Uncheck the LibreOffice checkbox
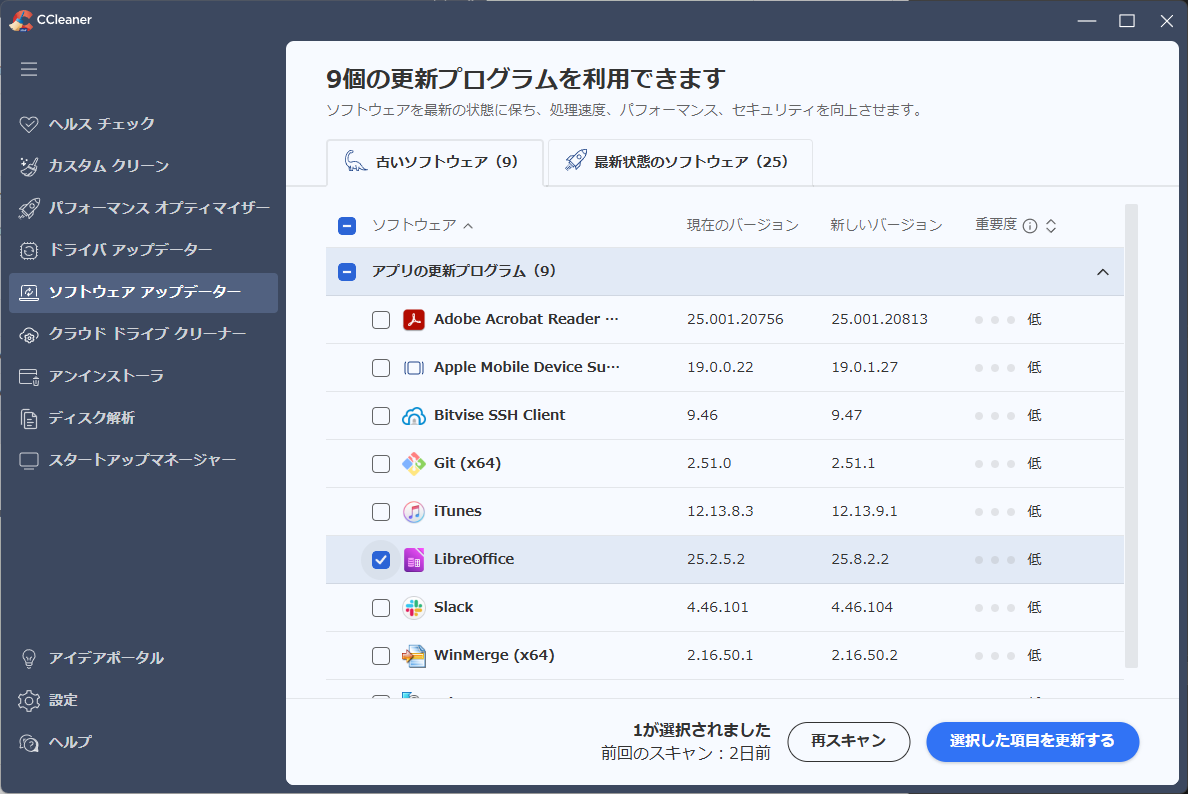The width and height of the screenshot is (1188, 794). [x=381, y=560]
